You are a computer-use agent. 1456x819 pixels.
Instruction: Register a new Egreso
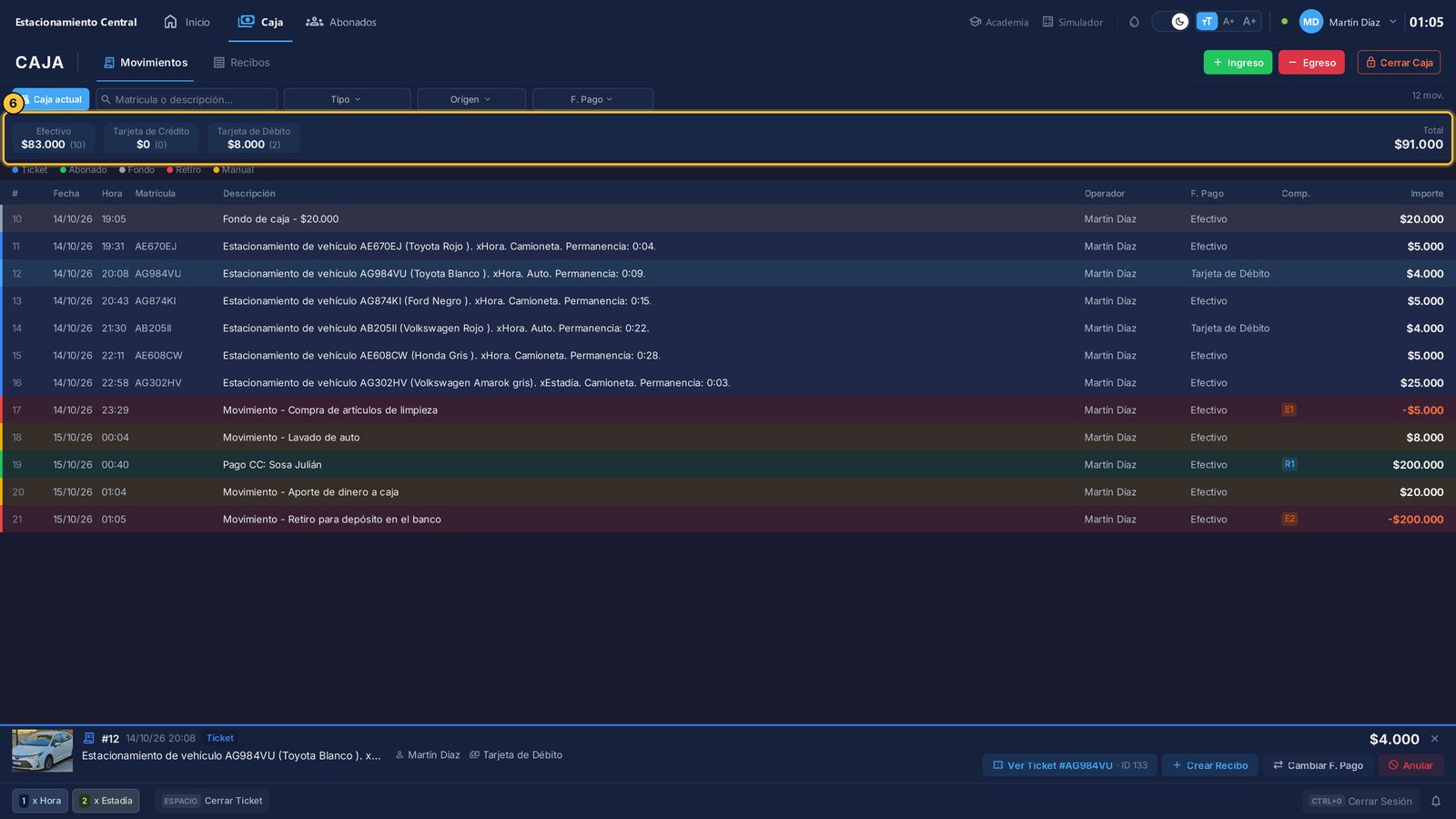click(x=1311, y=63)
